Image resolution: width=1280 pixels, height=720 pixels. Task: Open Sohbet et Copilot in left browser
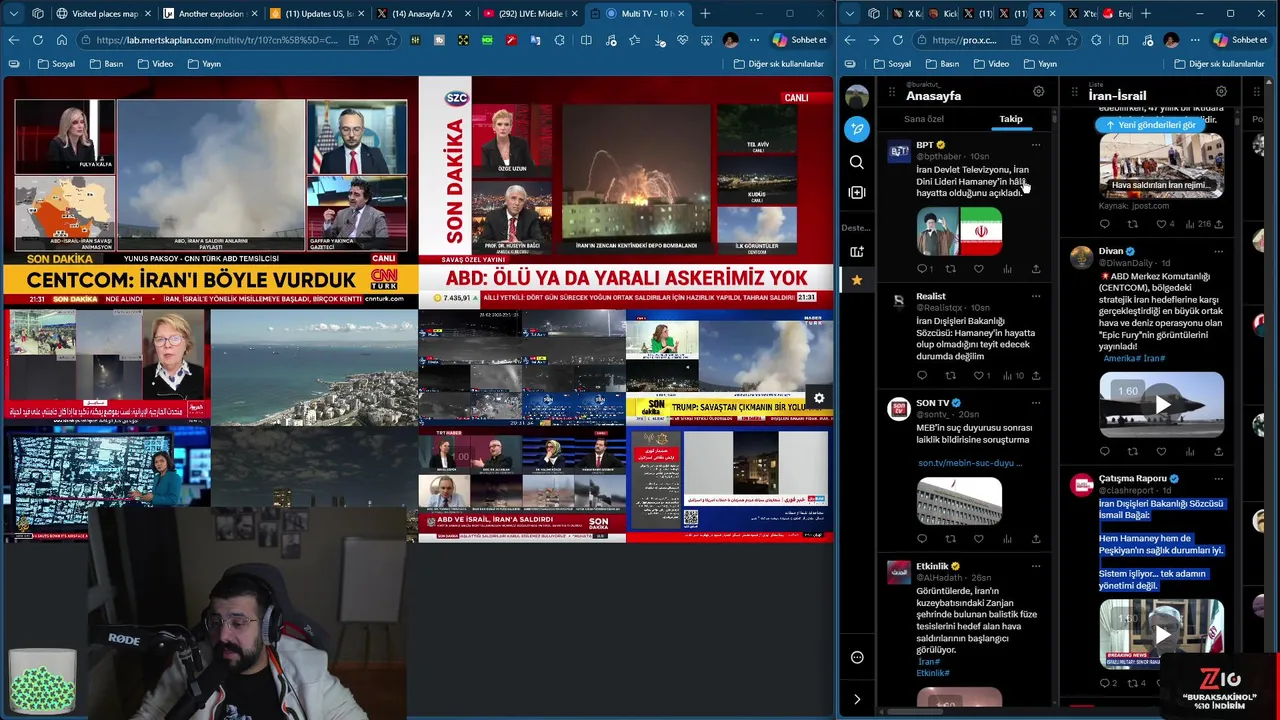[800, 40]
